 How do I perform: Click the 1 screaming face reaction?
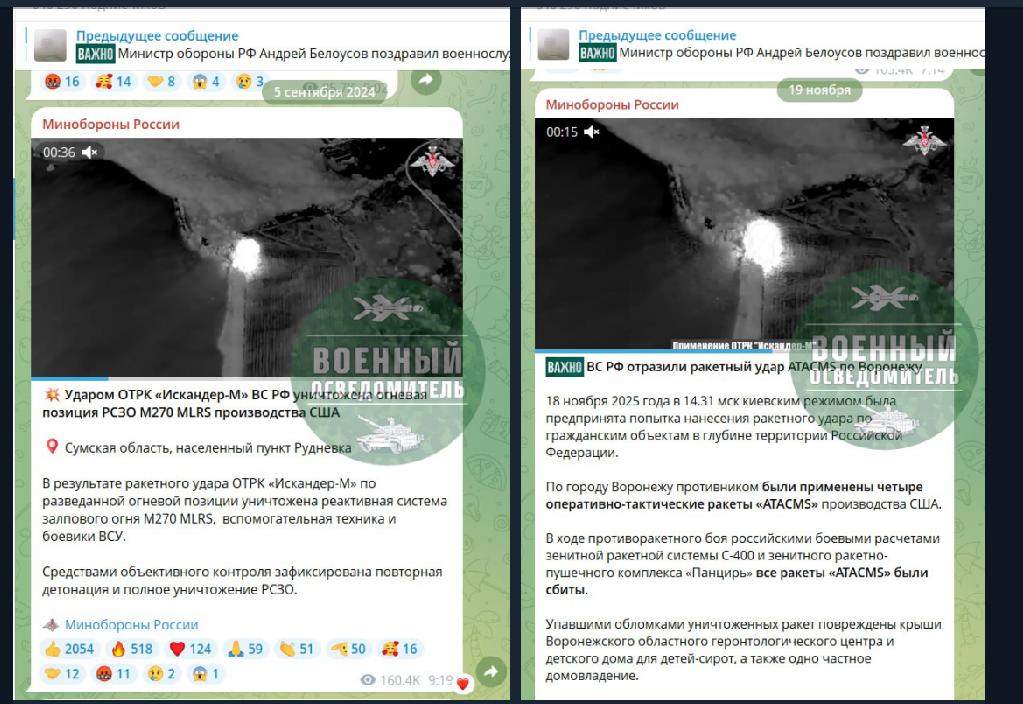206,673
